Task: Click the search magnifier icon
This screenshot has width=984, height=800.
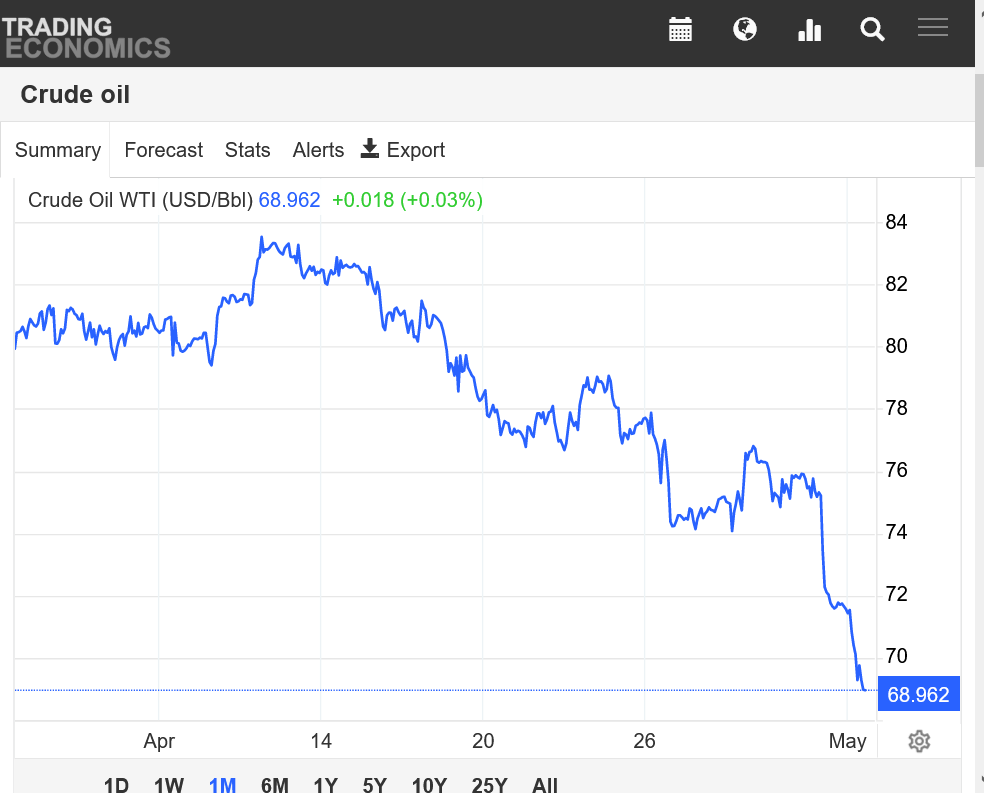Action: [x=872, y=29]
